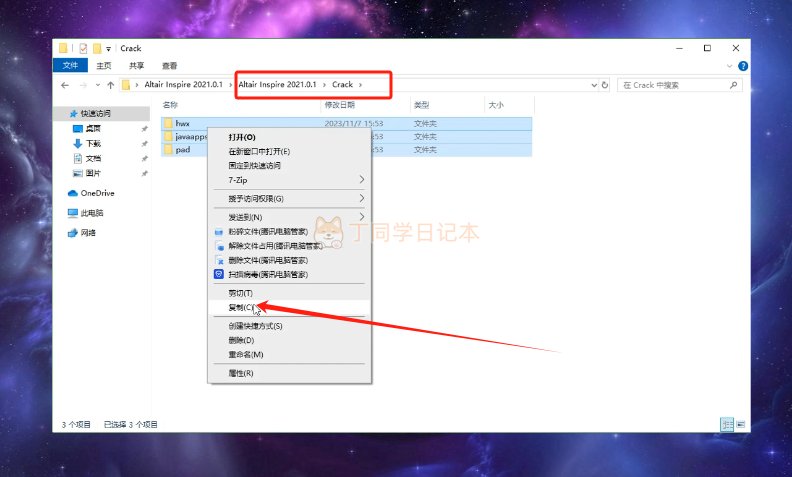Click the Crack breadcrumb segment
Viewport: 792px width, 477px height.
[342, 84]
